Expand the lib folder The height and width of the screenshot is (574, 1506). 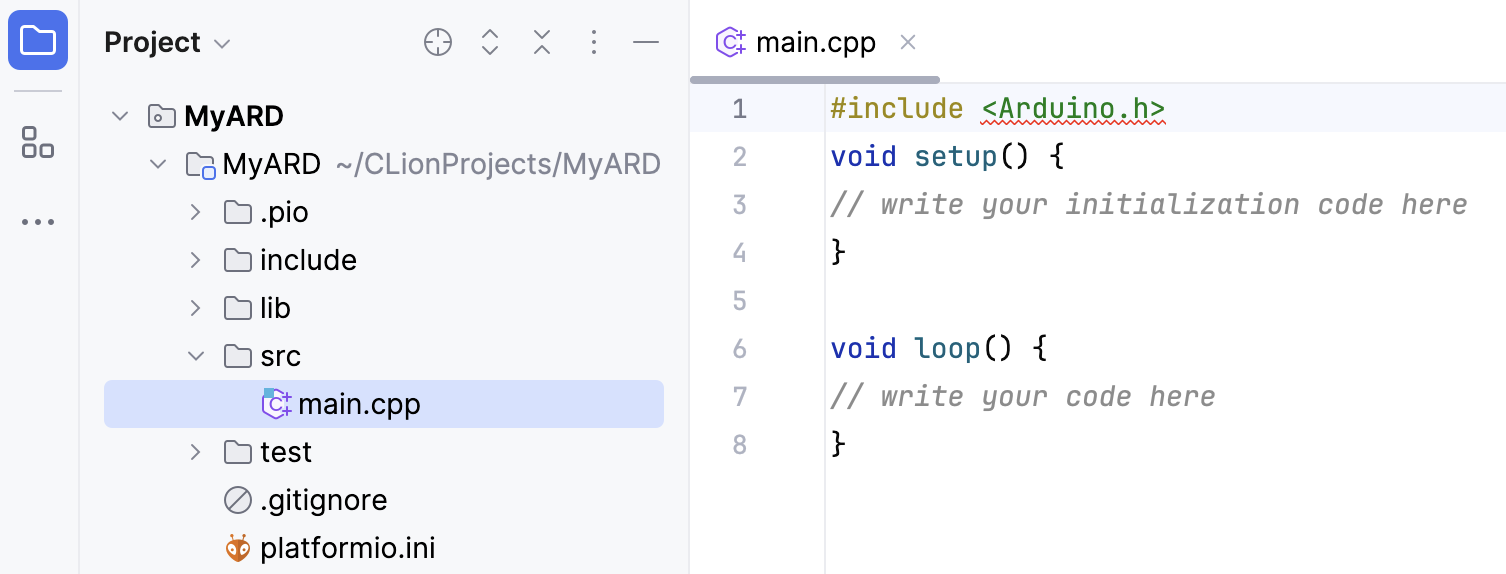(x=195, y=308)
